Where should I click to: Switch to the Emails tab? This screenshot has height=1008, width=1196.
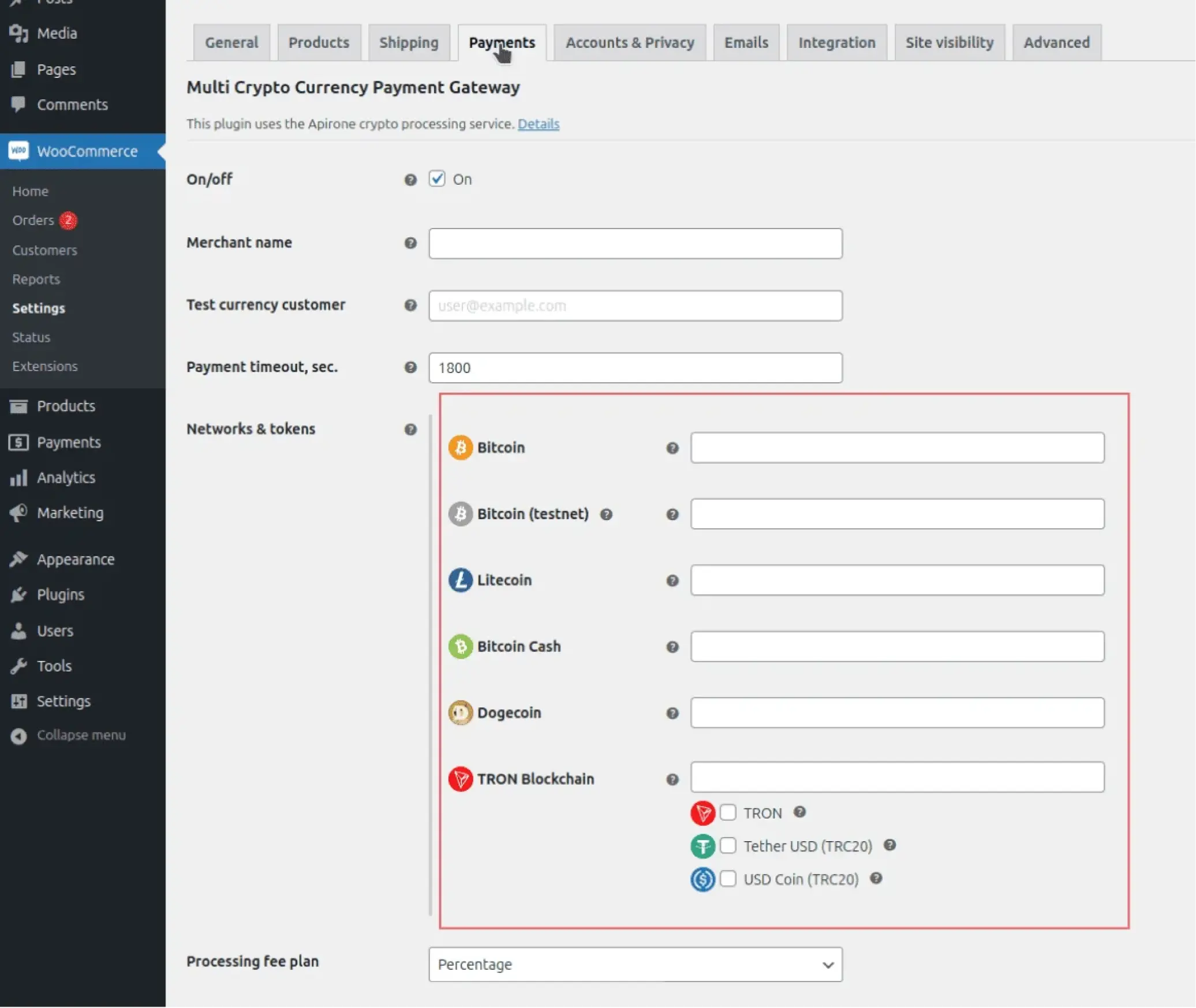[746, 43]
